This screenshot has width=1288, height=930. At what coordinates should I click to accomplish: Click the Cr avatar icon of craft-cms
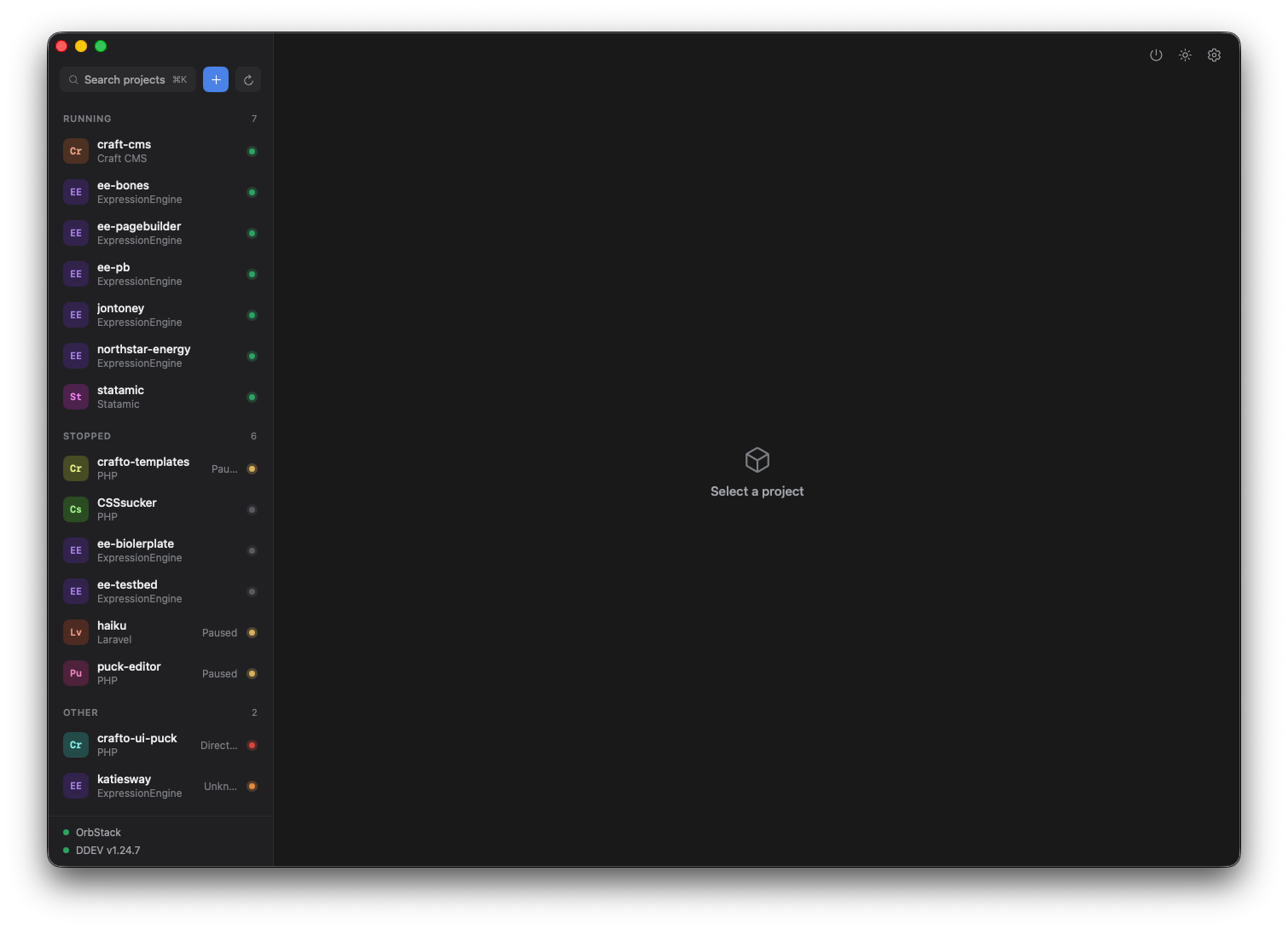click(76, 151)
